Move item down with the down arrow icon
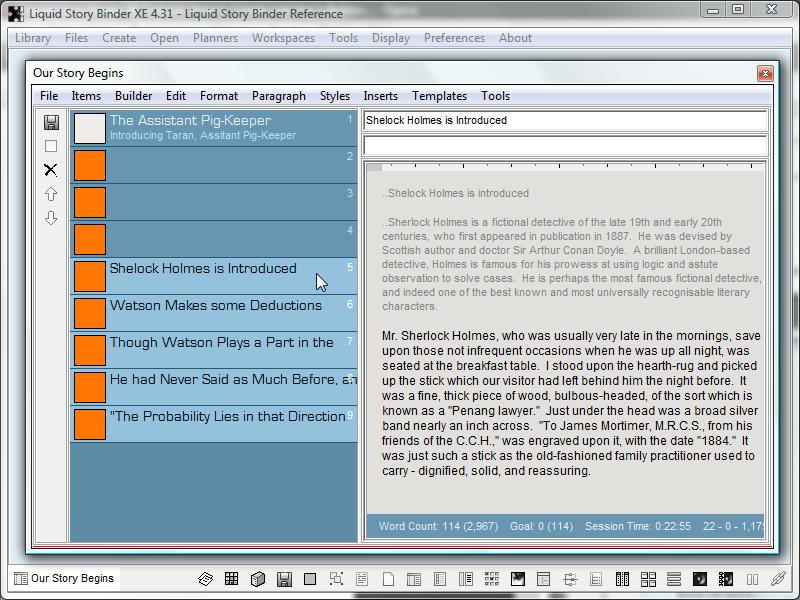This screenshot has width=800, height=600. tap(51, 218)
